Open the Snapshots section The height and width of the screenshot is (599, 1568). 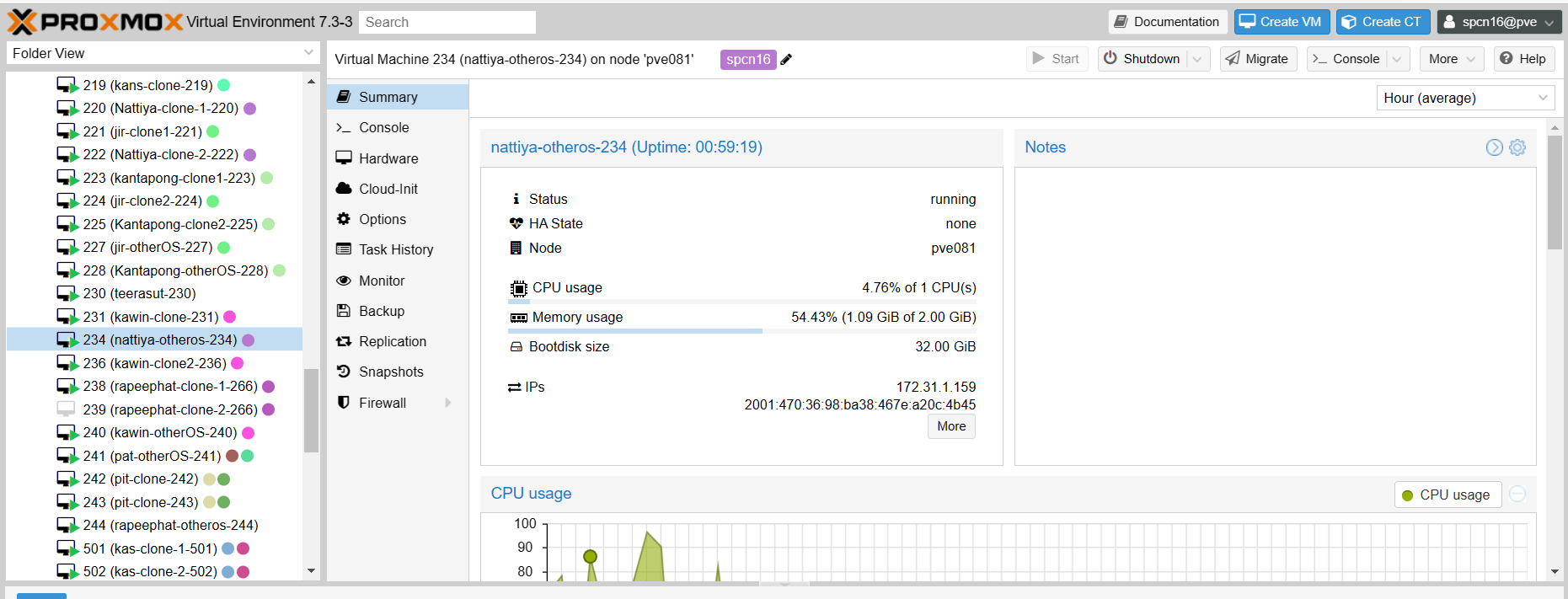click(398, 372)
